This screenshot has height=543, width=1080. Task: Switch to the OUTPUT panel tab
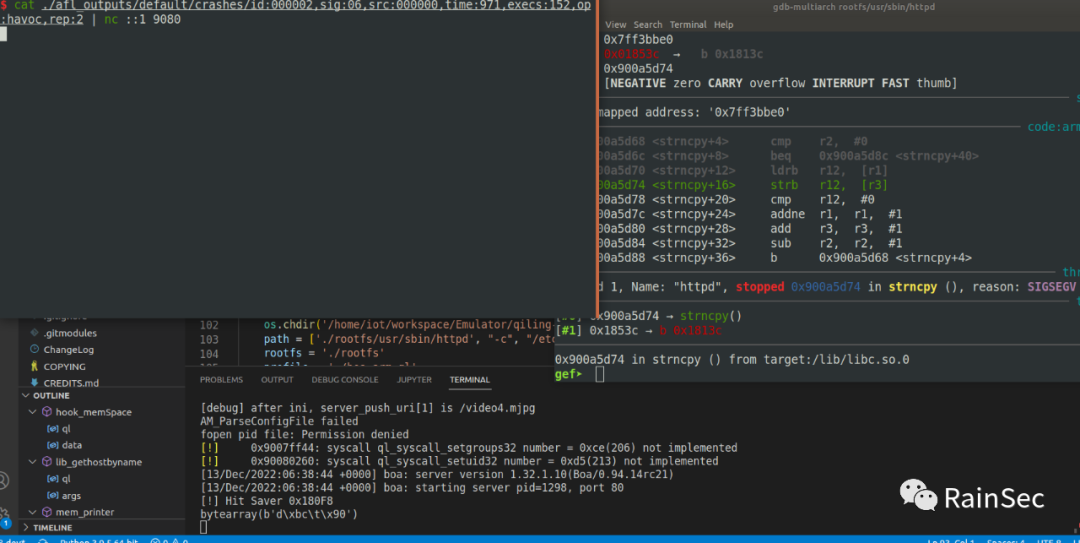pyautogui.click(x=277, y=380)
